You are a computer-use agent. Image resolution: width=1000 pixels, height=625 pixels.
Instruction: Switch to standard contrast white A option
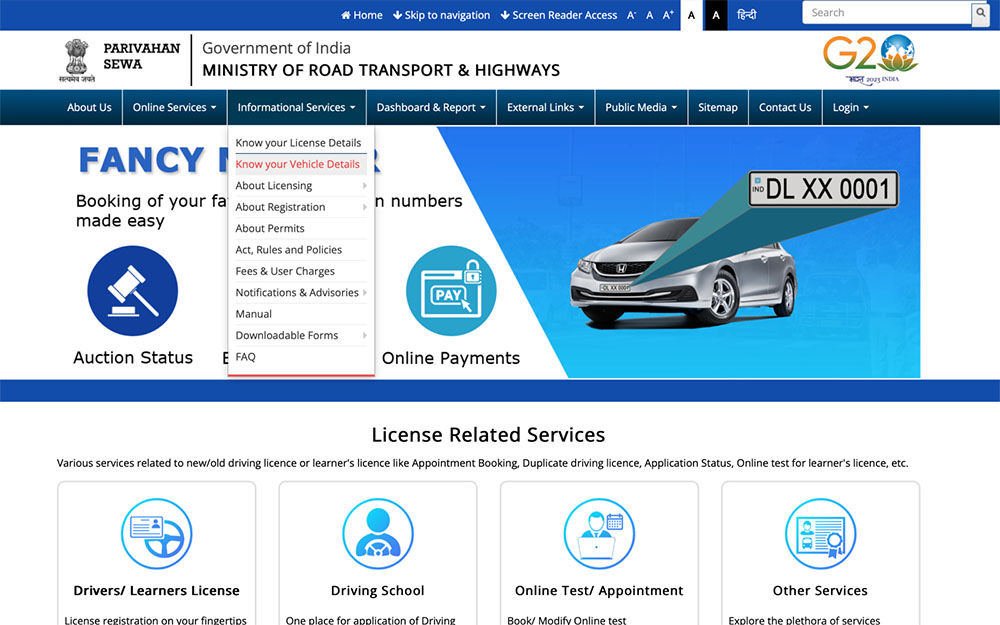(691, 15)
